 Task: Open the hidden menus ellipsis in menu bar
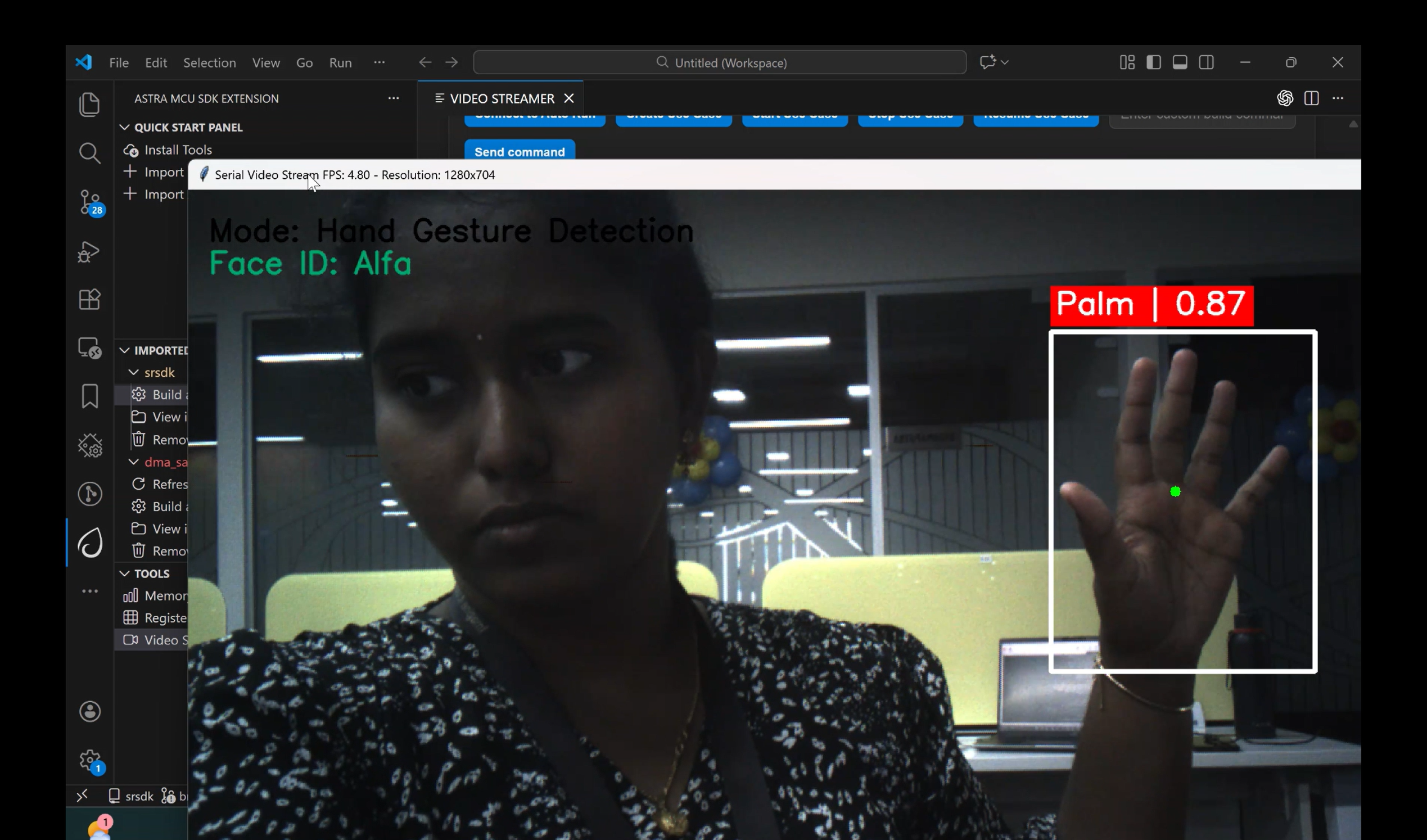pyautogui.click(x=380, y=62)
